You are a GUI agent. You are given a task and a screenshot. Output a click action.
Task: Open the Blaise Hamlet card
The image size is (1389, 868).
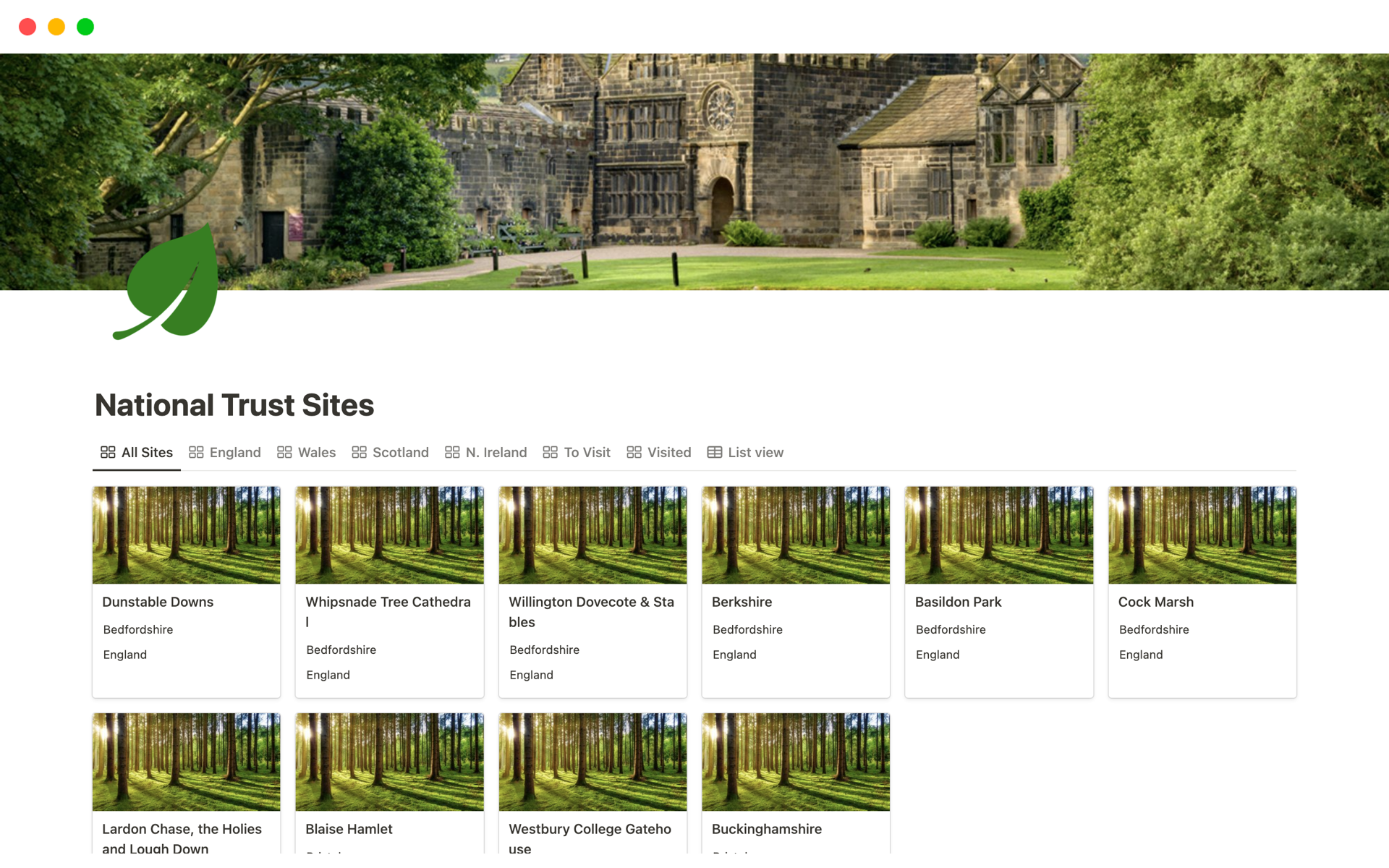coord(349,828)
